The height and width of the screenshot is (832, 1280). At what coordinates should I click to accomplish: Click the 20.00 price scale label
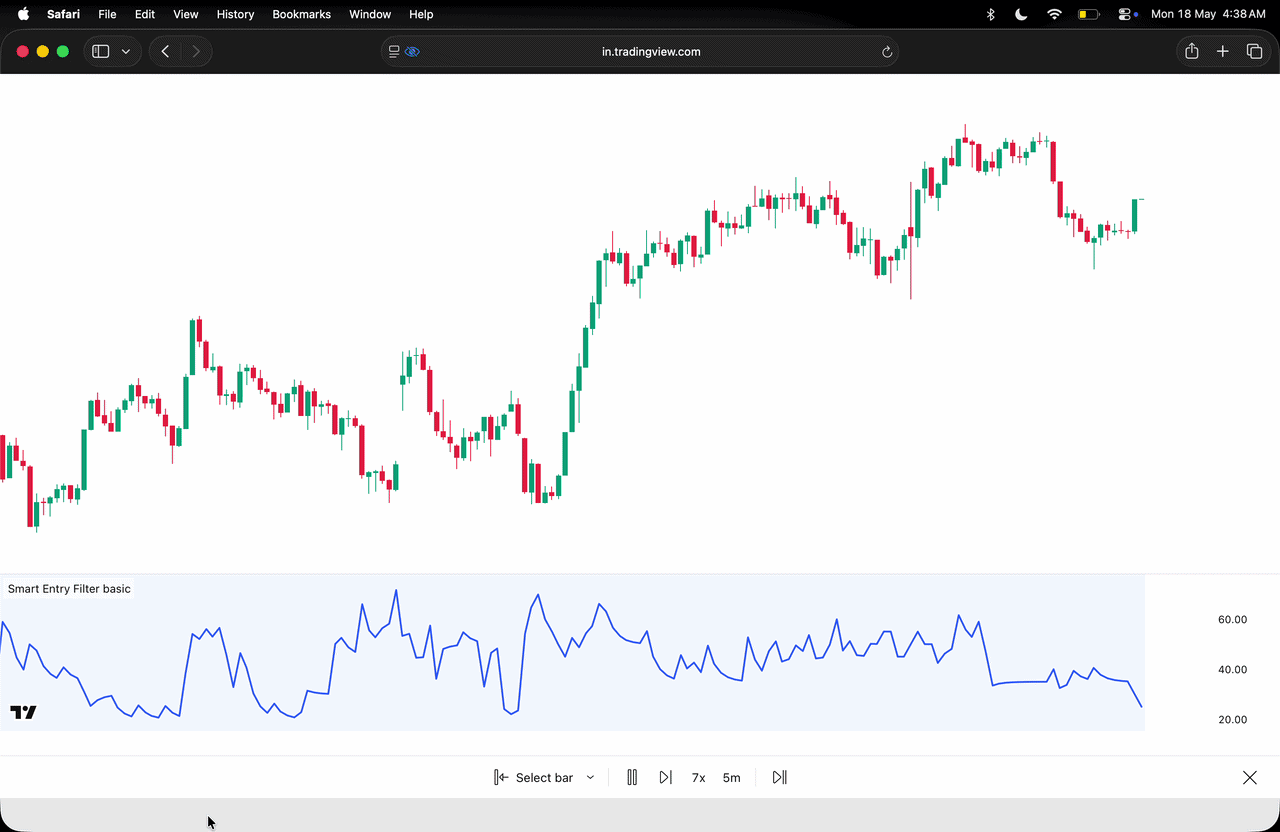(1232, 720)
